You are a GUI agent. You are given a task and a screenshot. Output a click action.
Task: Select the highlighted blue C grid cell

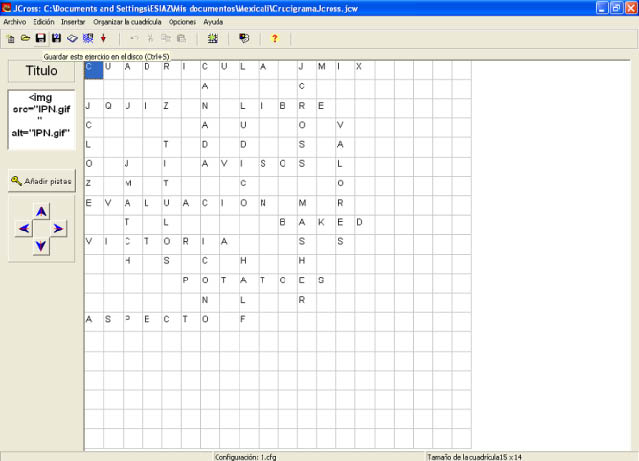[x=94, y=70]
